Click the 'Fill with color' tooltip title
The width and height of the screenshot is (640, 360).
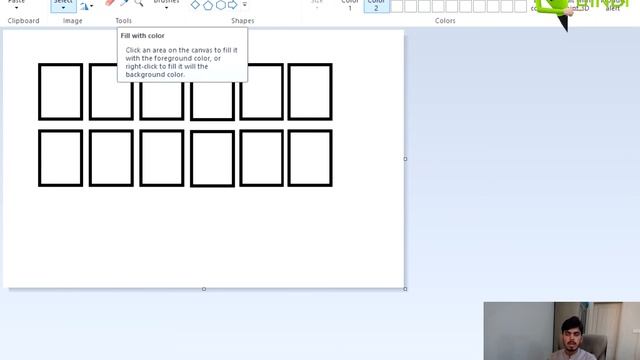[x=142, y=36]
